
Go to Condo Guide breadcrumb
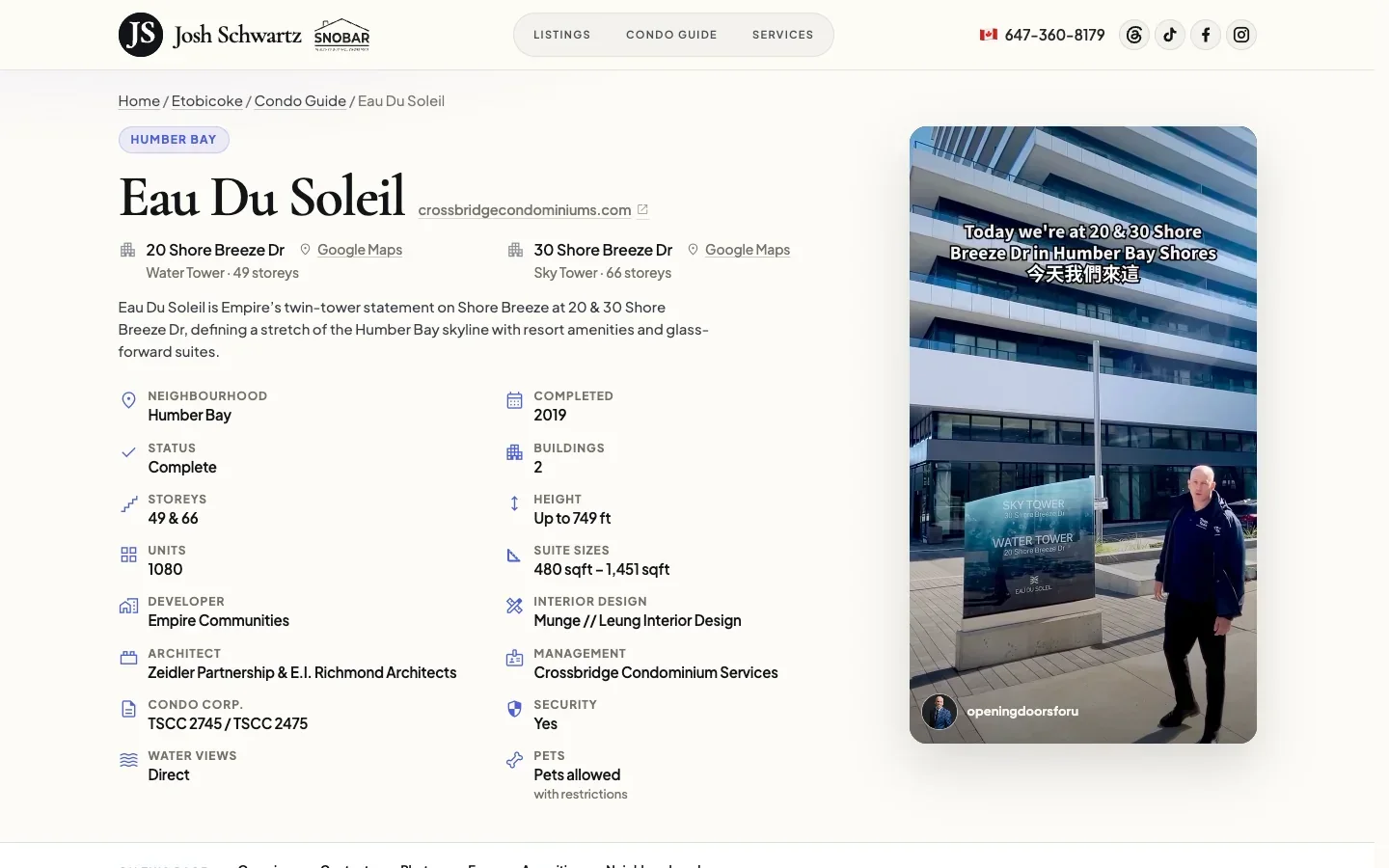(300, 101)
